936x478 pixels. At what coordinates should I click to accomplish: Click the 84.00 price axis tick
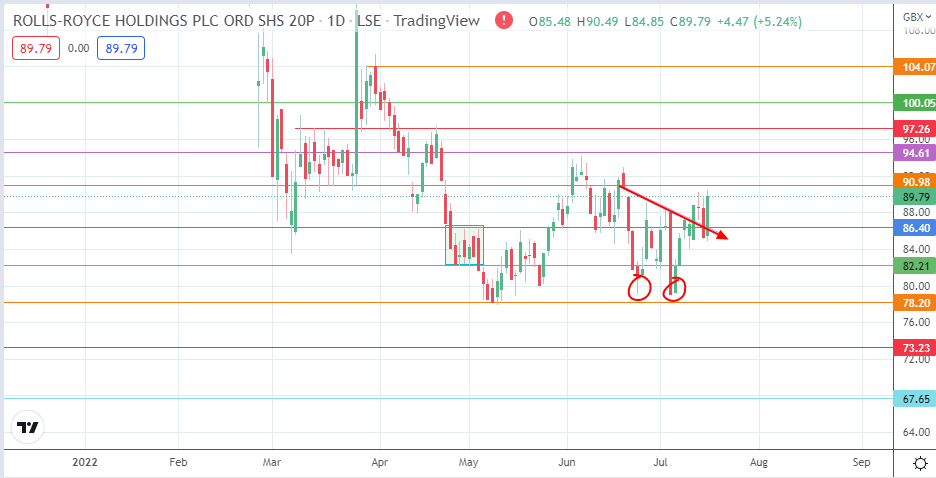tap(917, 249)
